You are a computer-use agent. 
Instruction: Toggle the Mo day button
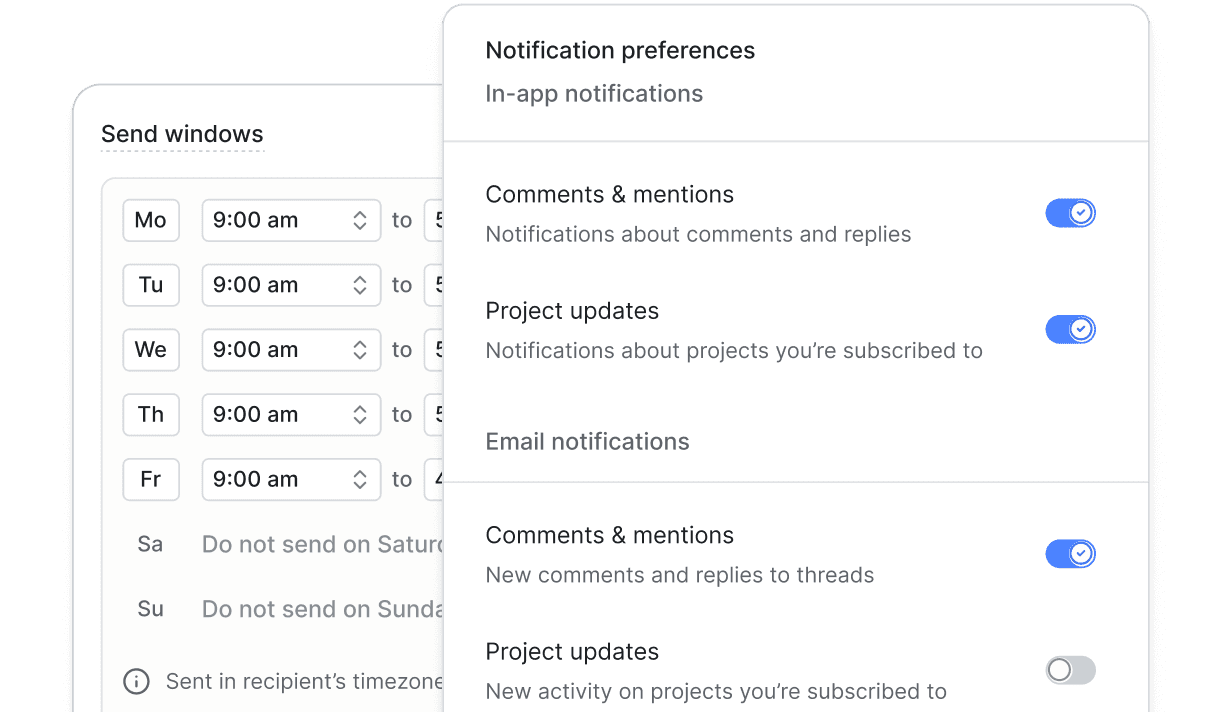coord(151,221)
